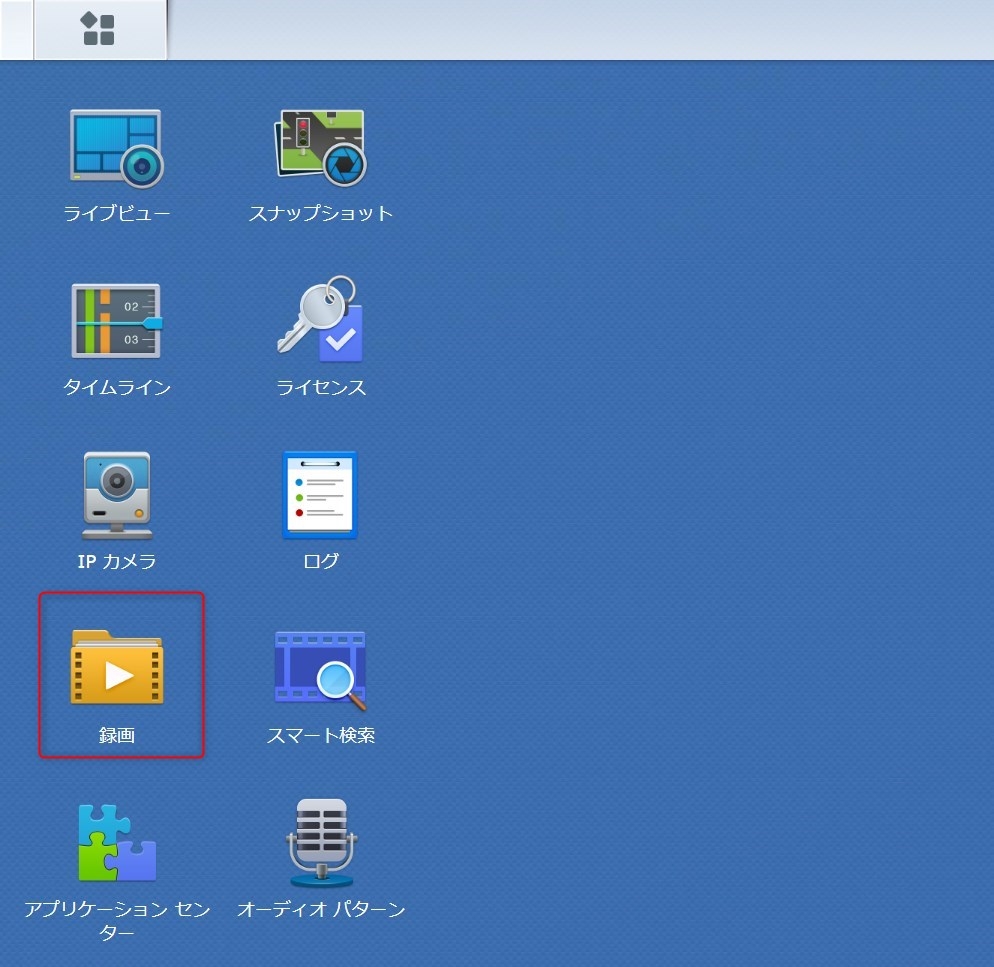Viewport: 994px width, 967px height.
Task: Click the 録画 yellow folder play icon
Action: coord(116,668)
